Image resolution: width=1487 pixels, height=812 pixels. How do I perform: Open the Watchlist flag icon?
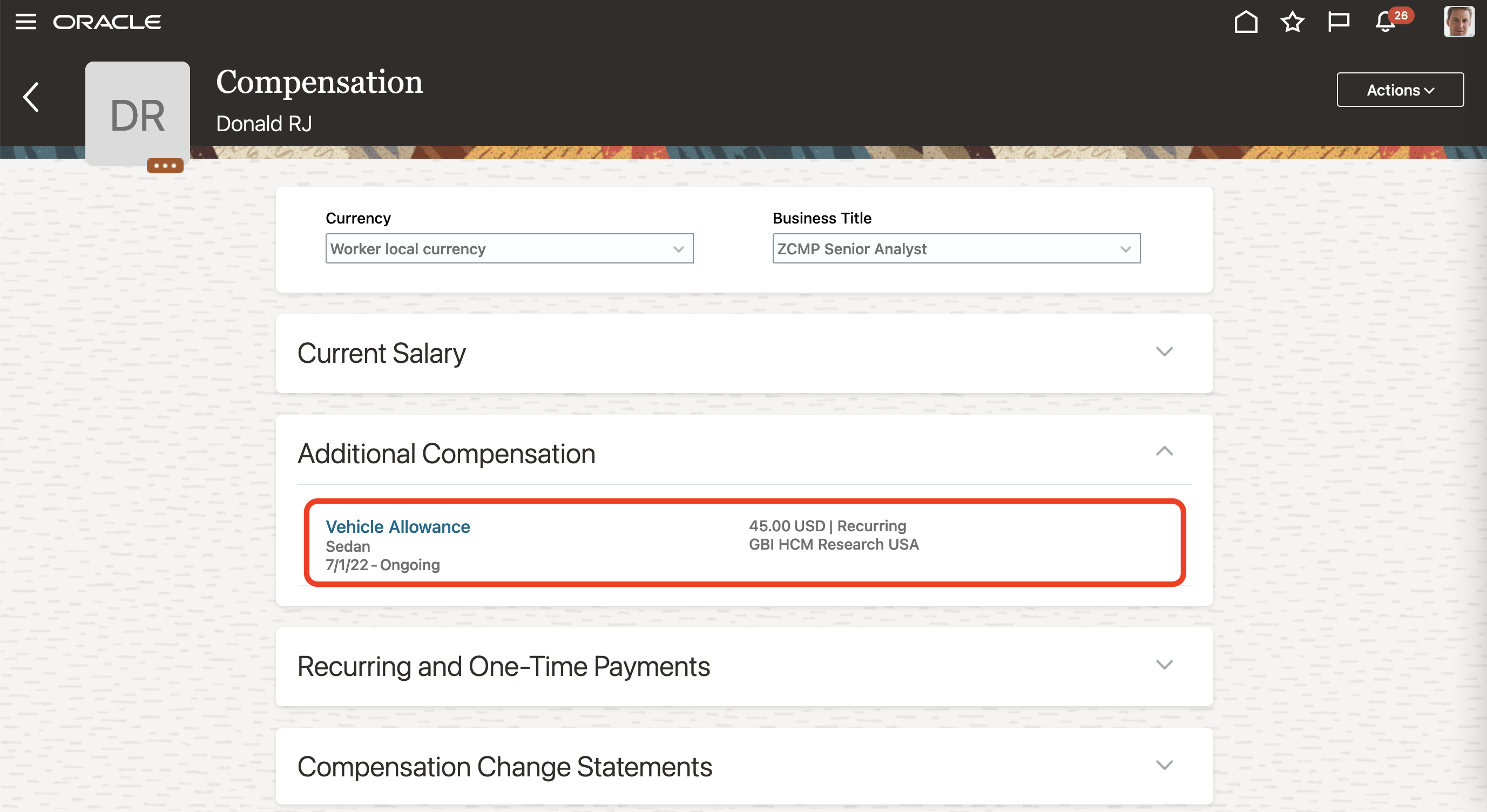(1338, 22)
